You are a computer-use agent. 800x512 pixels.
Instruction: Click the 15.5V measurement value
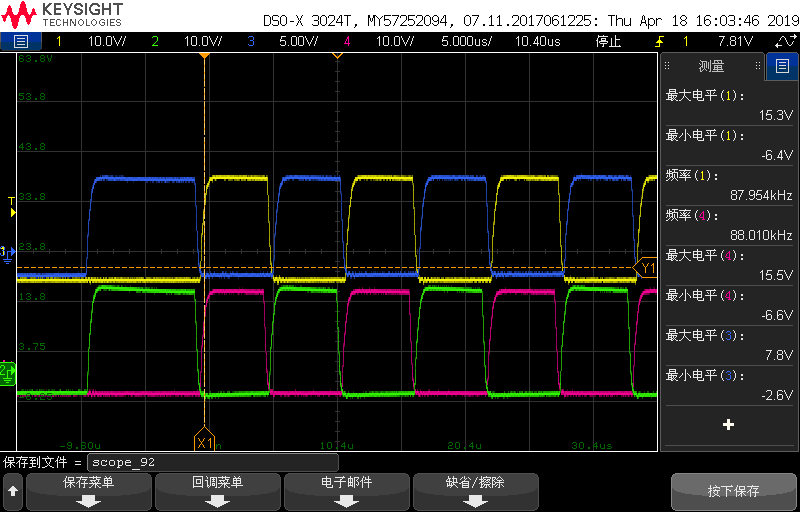[x=776, y=275]
